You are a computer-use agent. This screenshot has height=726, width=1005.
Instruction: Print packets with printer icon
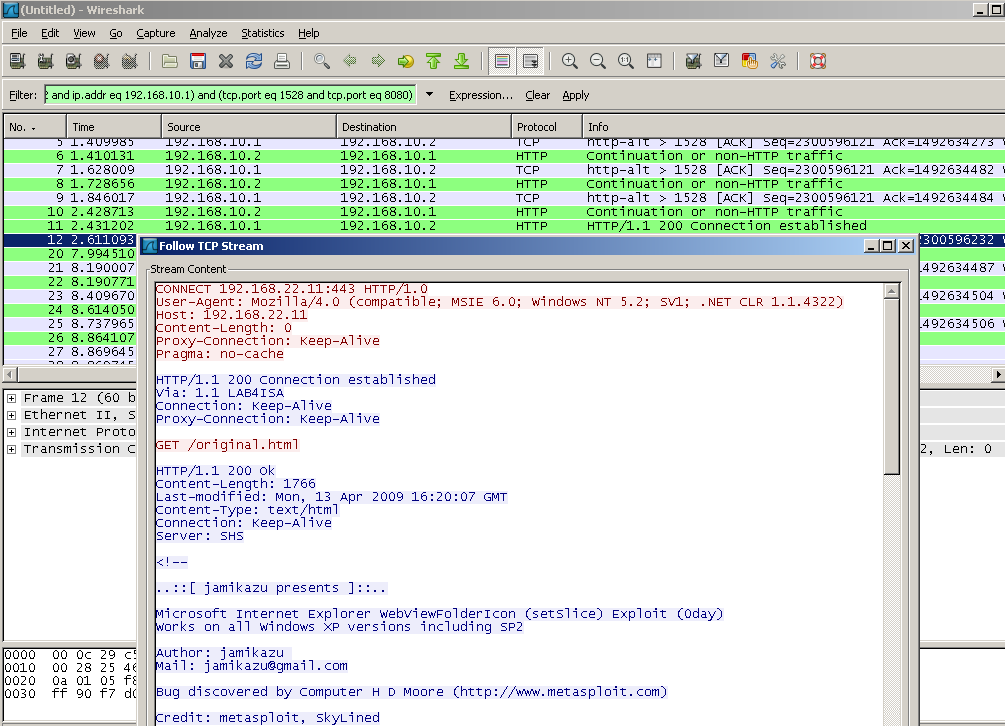click(282, 62)
